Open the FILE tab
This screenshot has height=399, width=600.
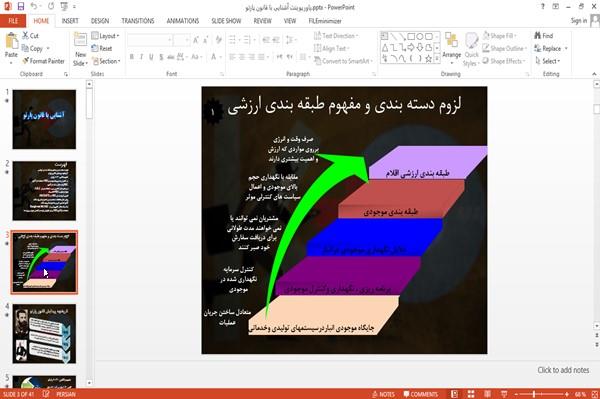[13, 21]
